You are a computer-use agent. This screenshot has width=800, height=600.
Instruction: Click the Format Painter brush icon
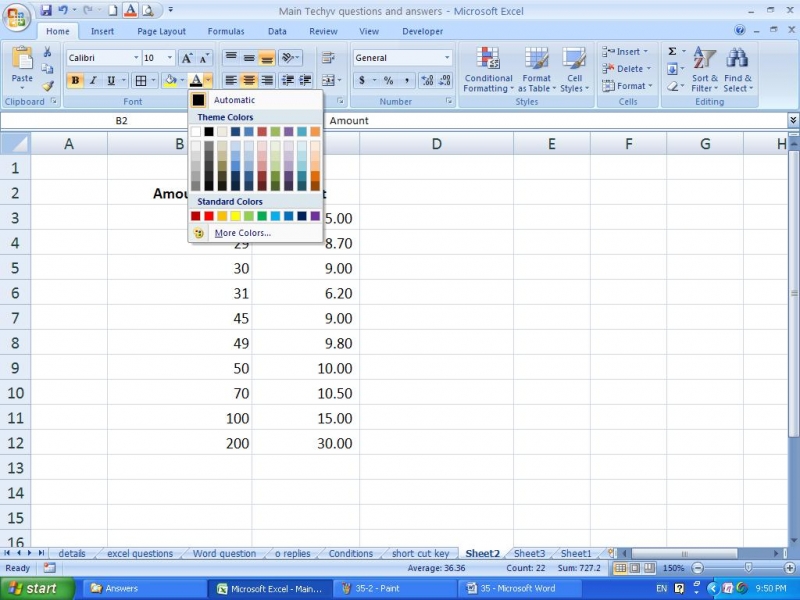tap(47, 86)
